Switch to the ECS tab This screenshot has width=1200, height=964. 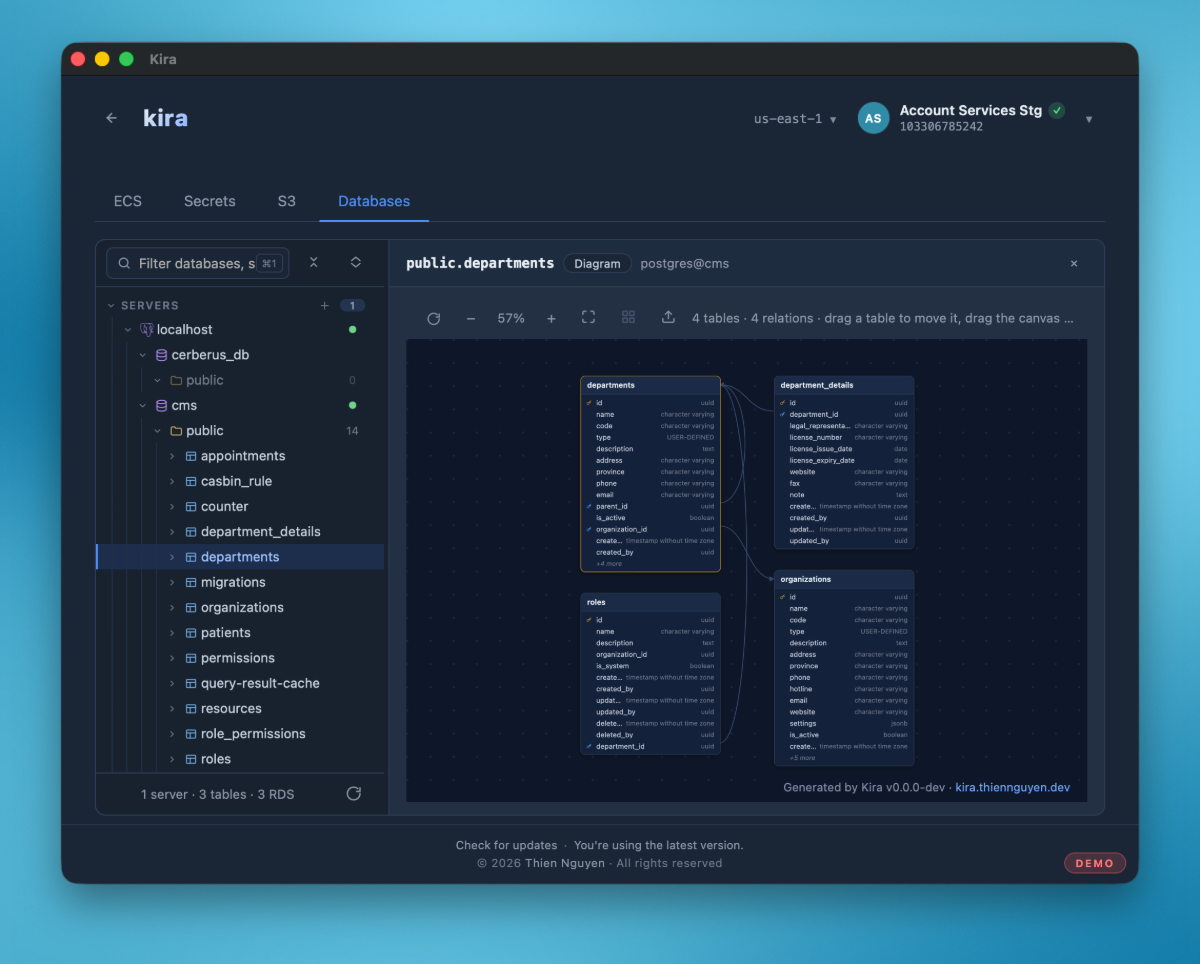click(x=128, y=201)
